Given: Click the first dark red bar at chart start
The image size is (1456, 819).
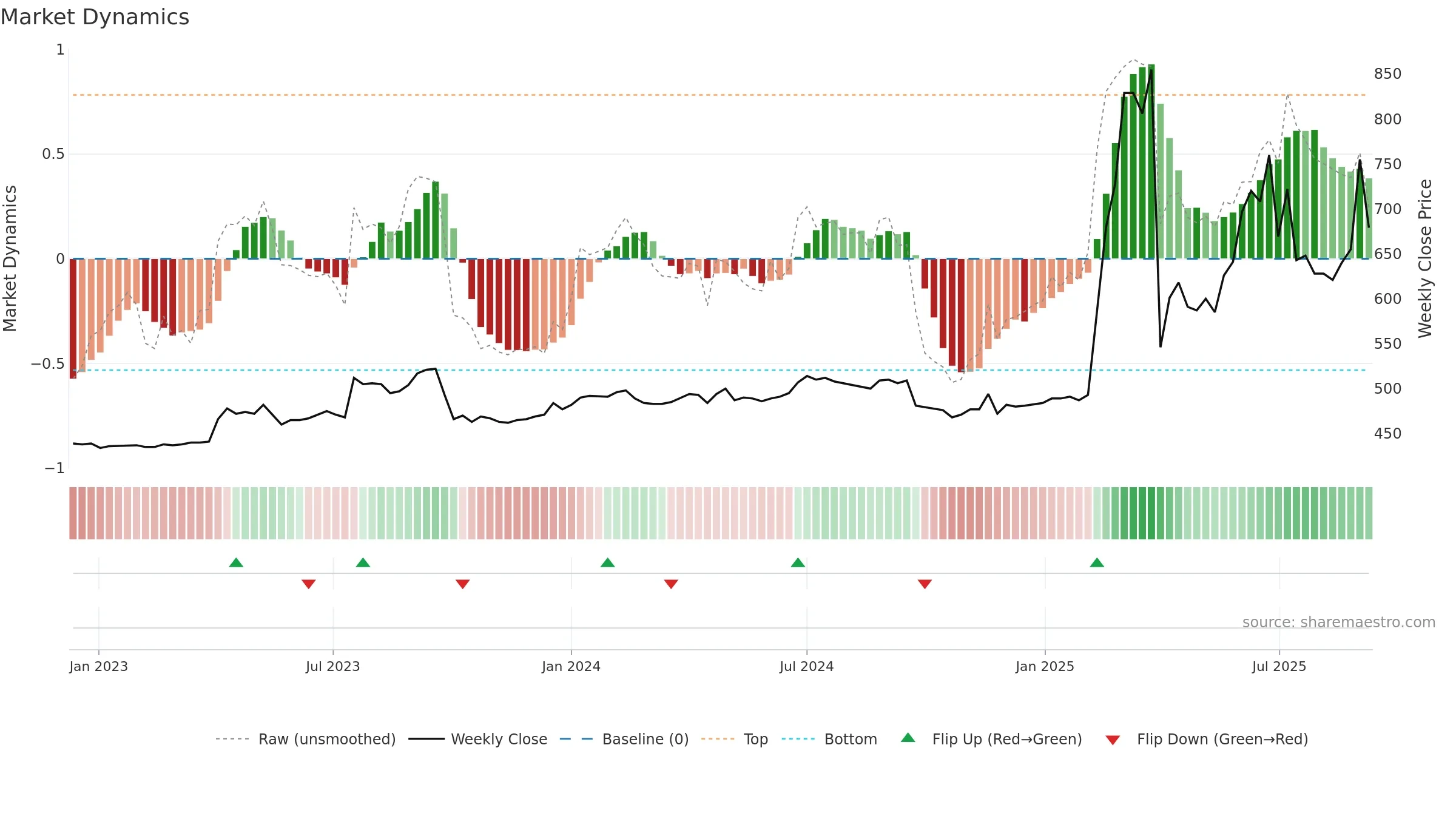Looking at the screenshot, I should pos(73,318).
